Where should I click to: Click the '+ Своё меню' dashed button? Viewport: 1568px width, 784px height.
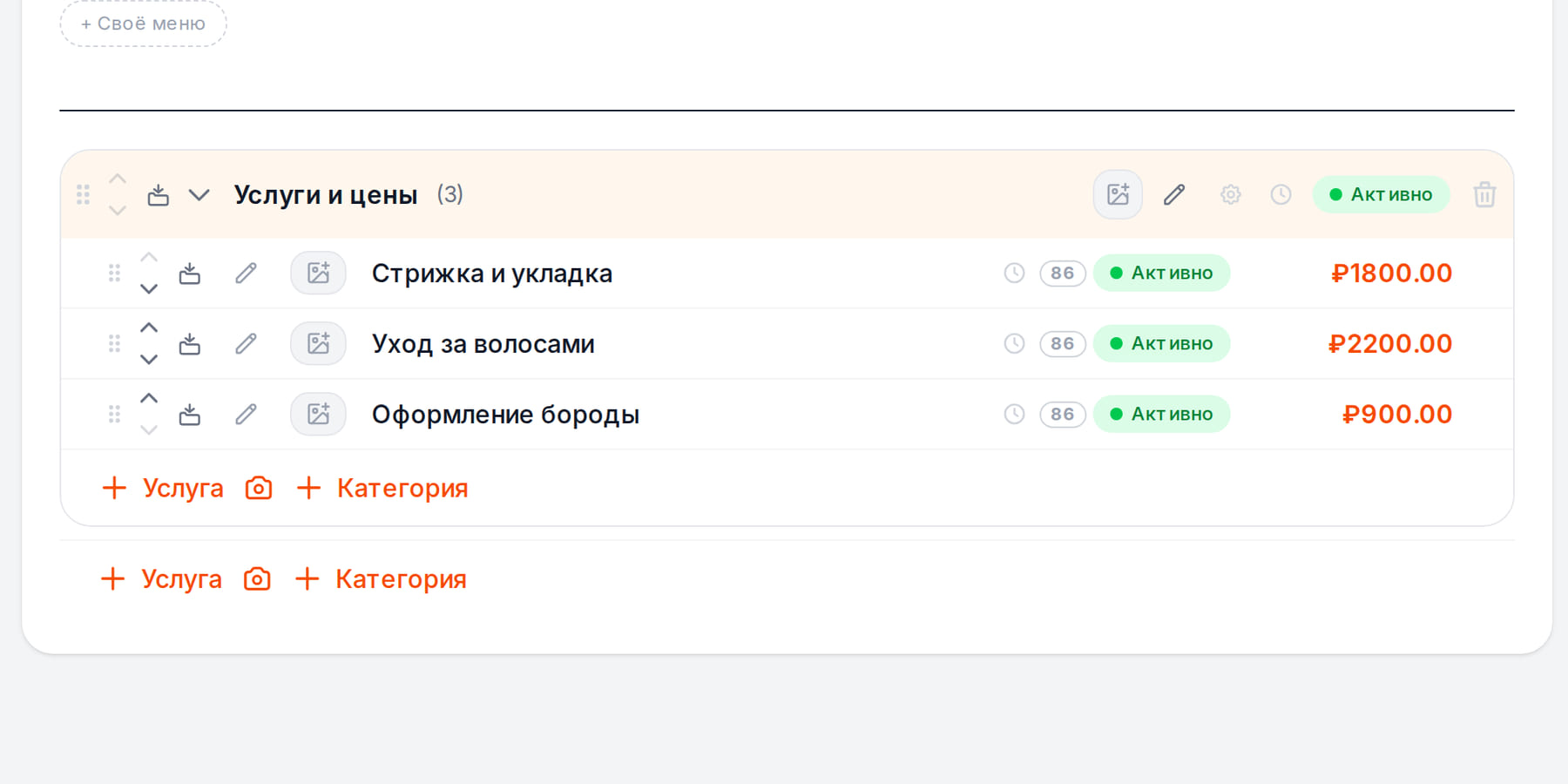[x=143, y=24]
